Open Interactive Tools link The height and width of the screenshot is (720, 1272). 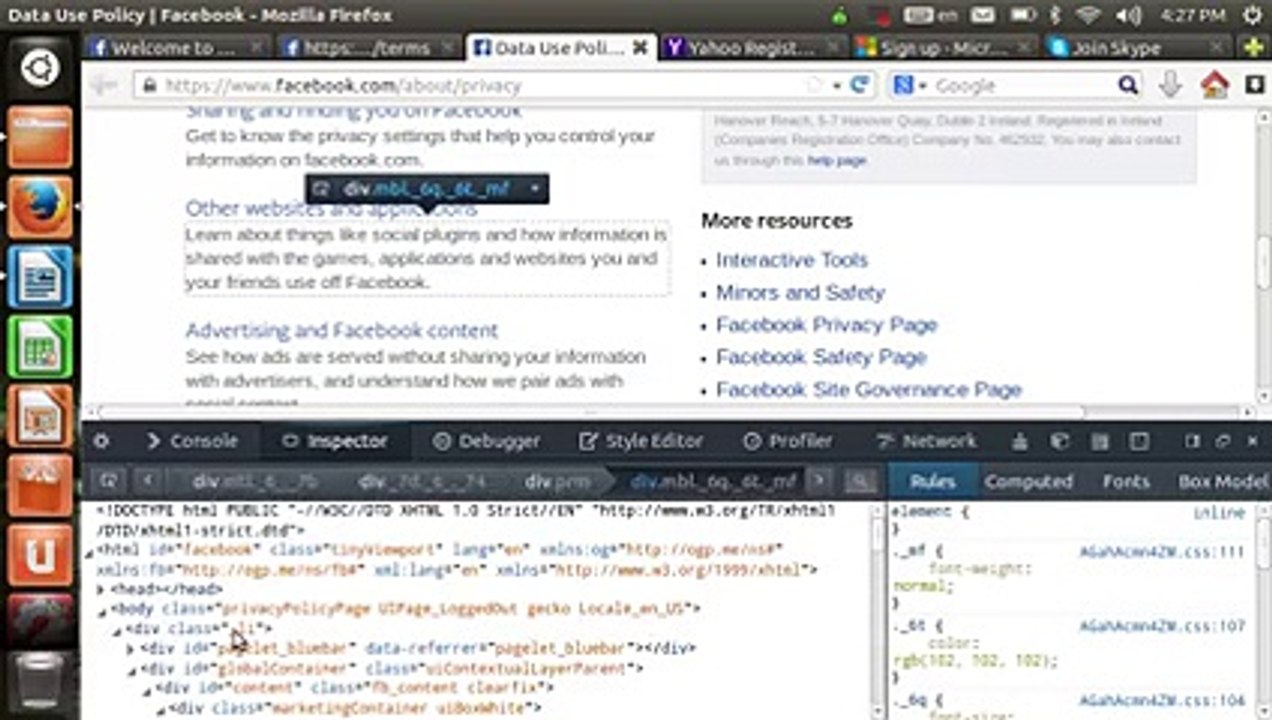792,260
